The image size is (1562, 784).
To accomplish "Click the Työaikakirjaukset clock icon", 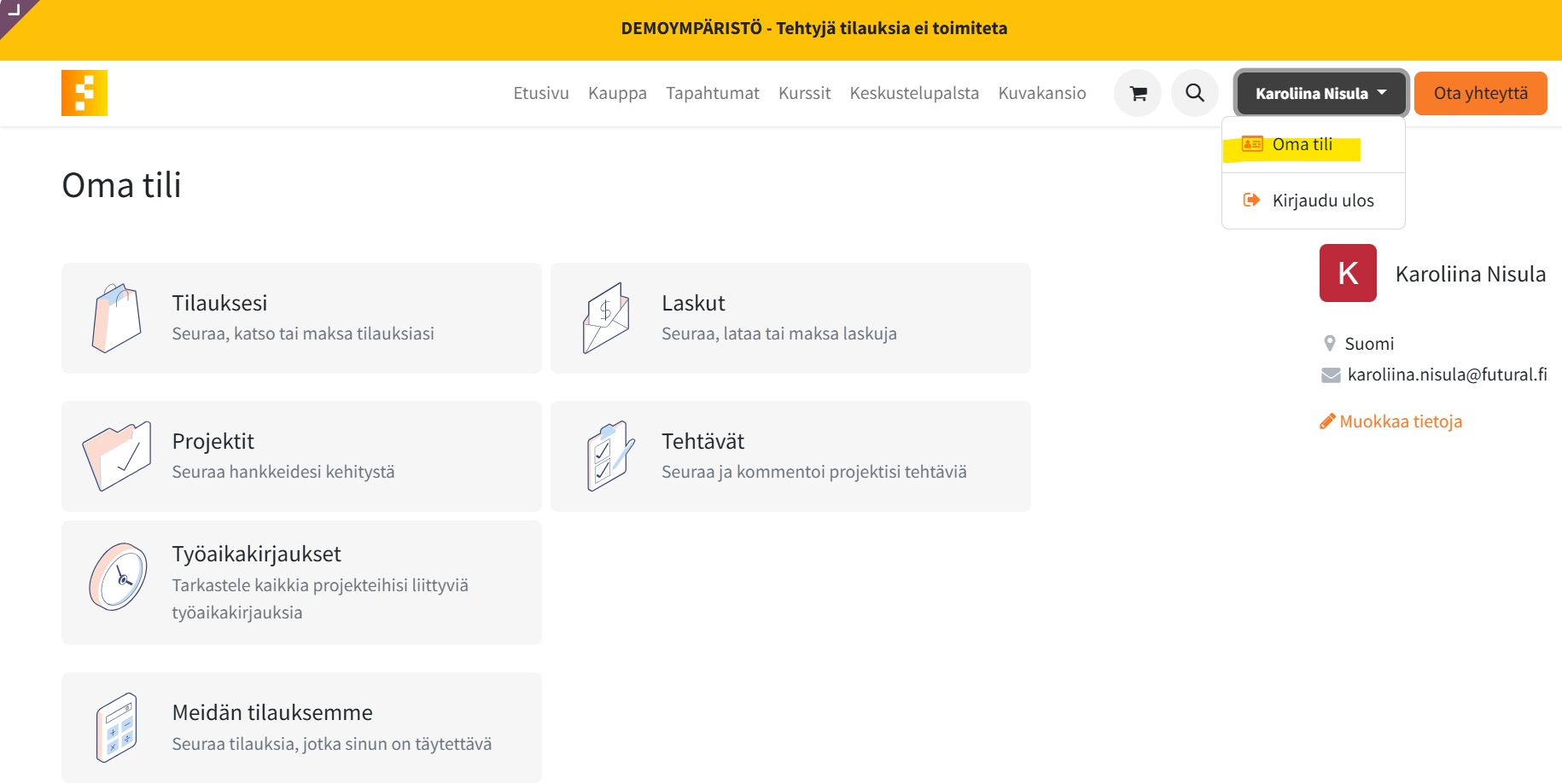I will pos(119,578).
